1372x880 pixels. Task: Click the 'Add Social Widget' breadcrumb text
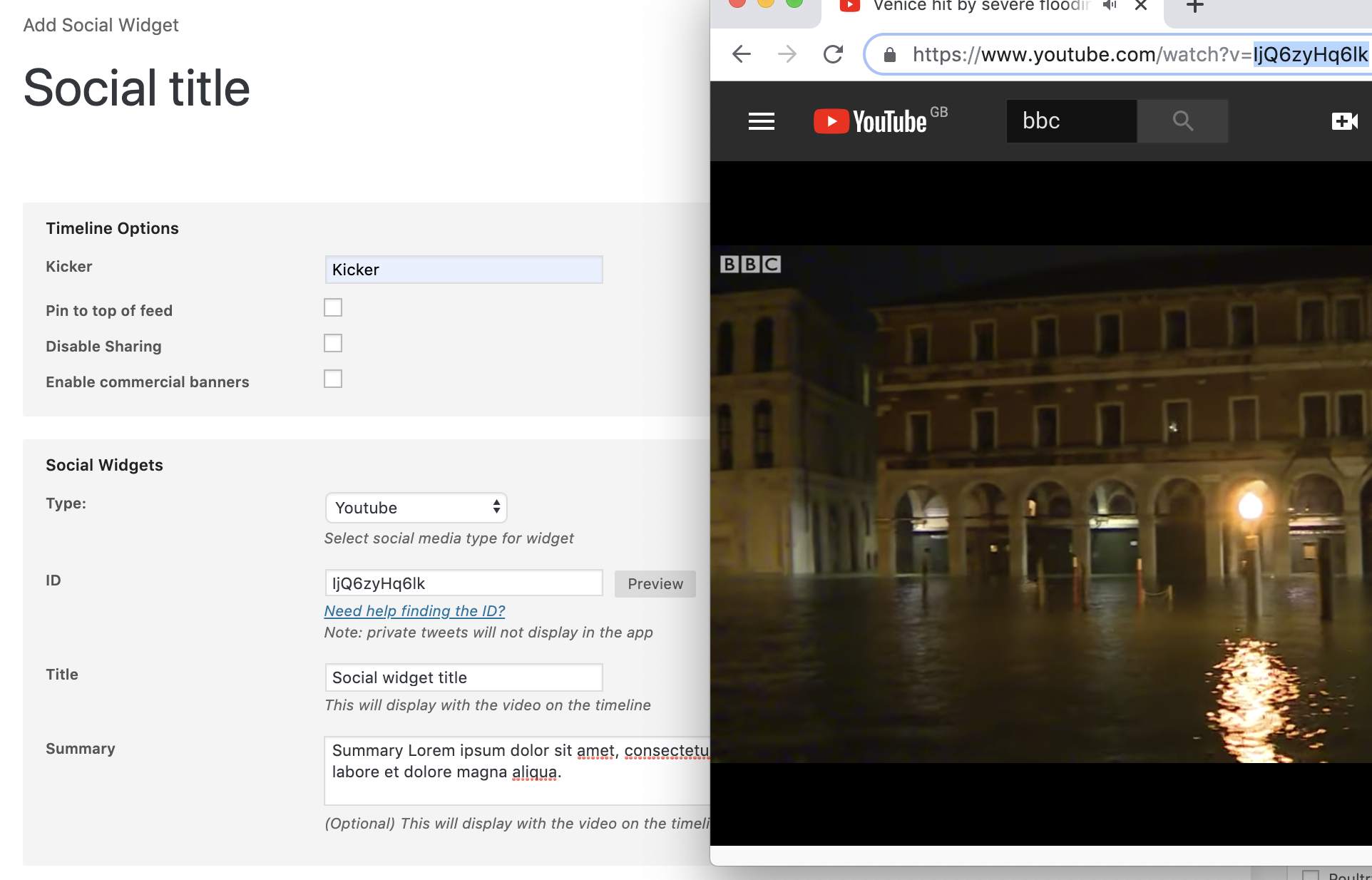101,25
